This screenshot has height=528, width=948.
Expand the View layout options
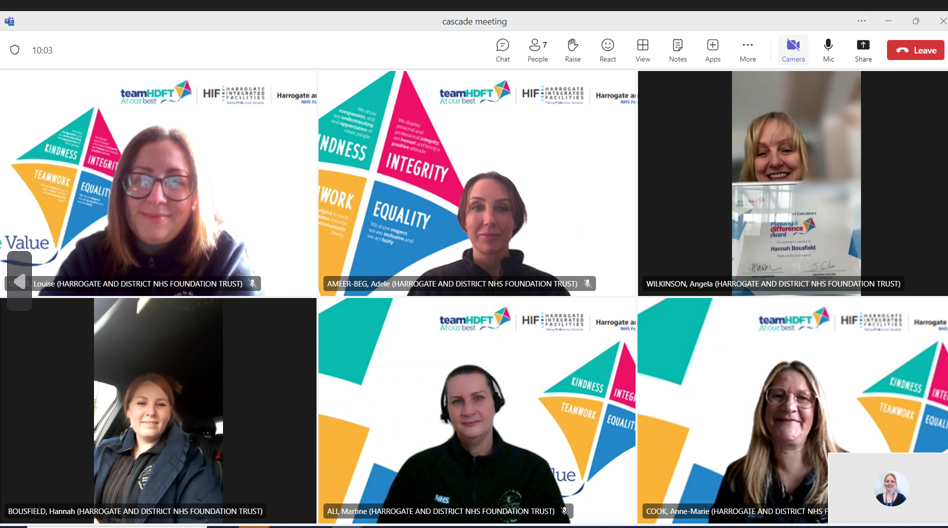642,50
